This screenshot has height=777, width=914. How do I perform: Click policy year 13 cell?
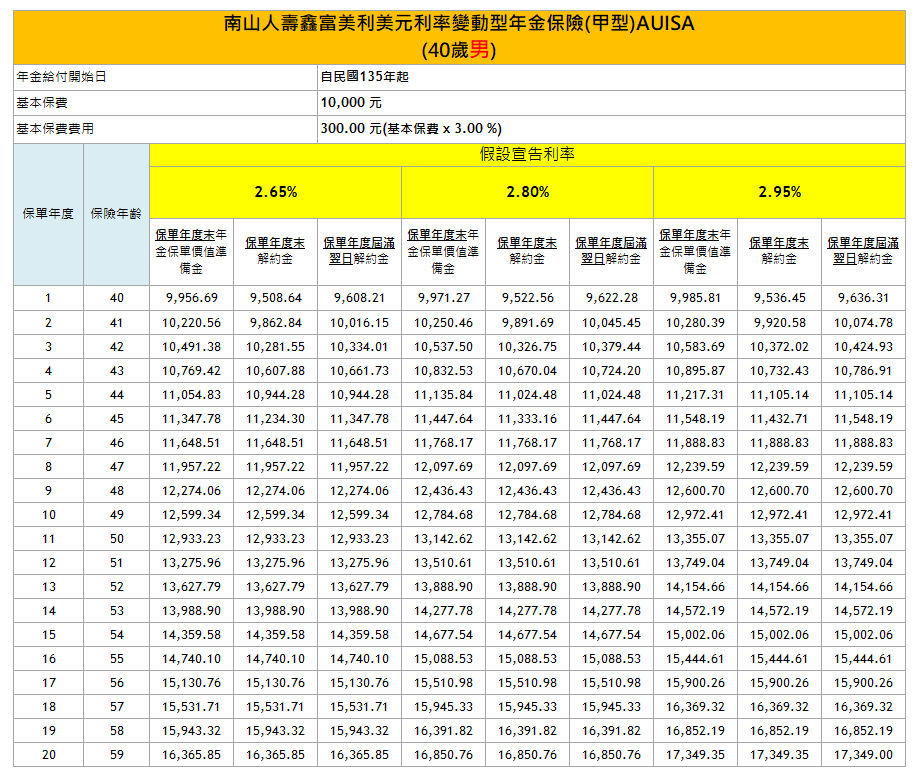point(49,587)
